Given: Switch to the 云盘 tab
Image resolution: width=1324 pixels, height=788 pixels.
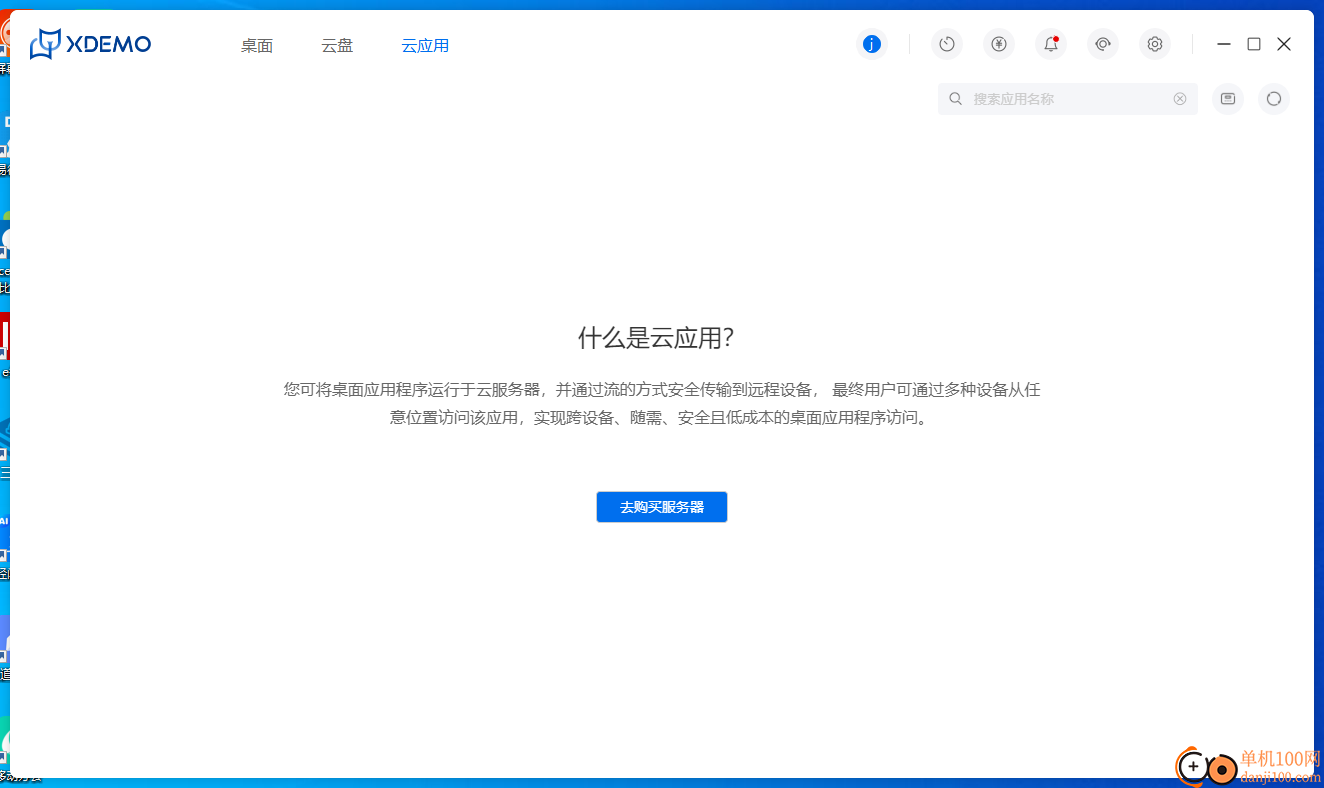Looking at the screenshot, I should tap(337, 46).
